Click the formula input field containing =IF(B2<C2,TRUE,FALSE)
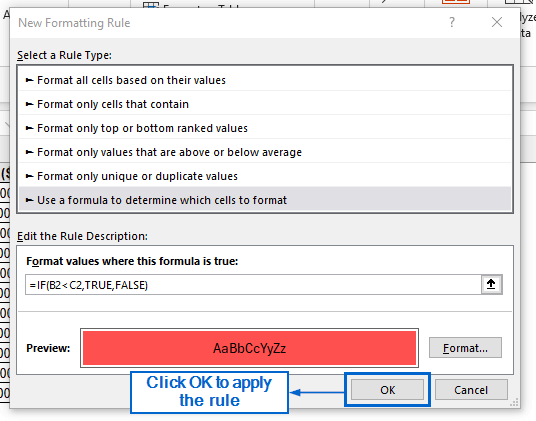 point(253,285)
